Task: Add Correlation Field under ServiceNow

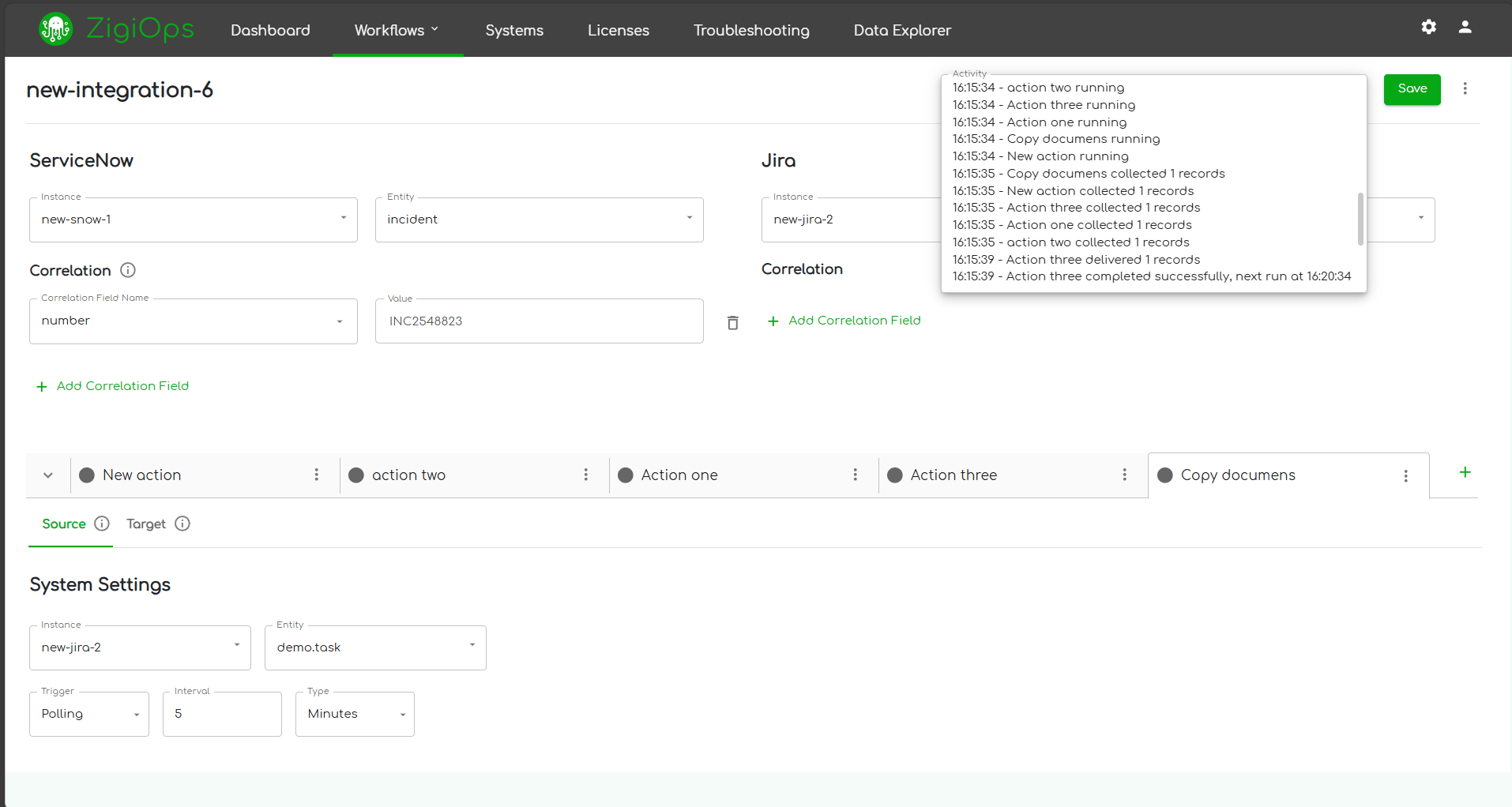Action: (x=113, y=386)
